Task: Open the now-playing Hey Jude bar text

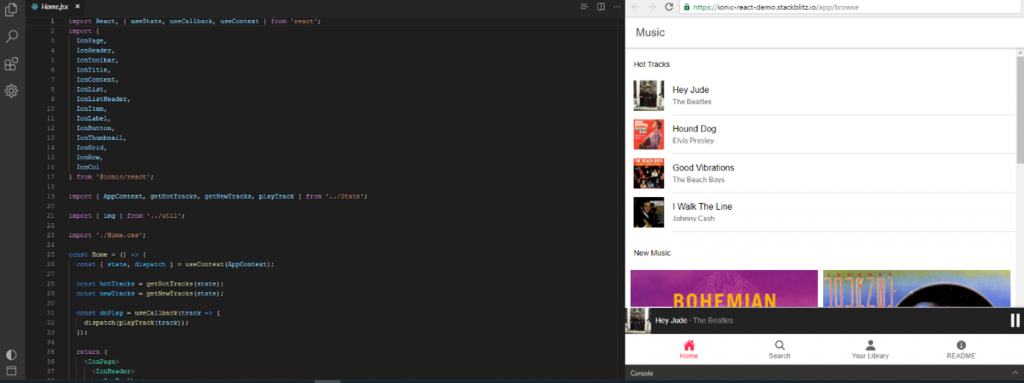Action: (x=694, y=321)
